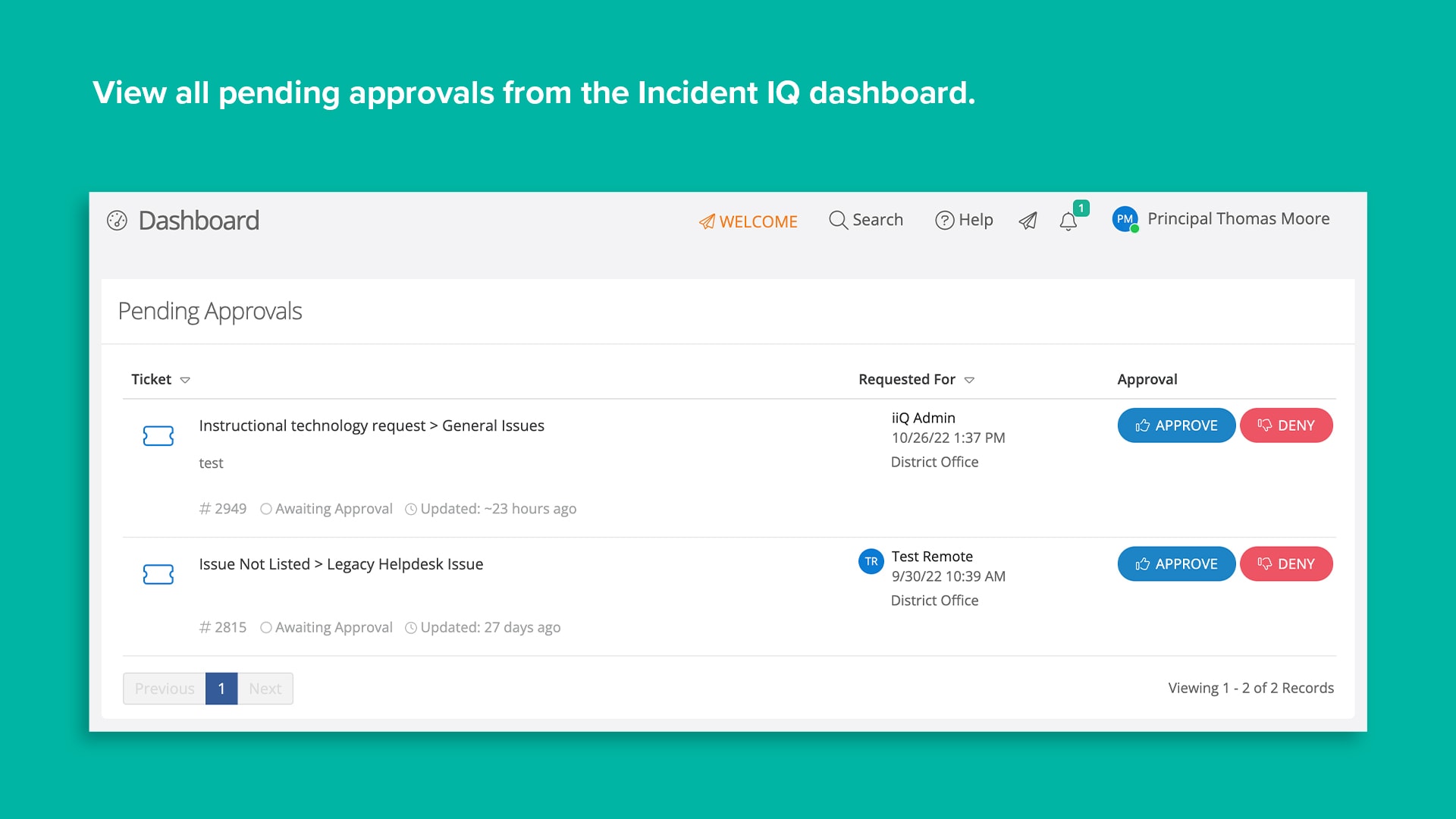Select the WELCOME menu item

748,221
